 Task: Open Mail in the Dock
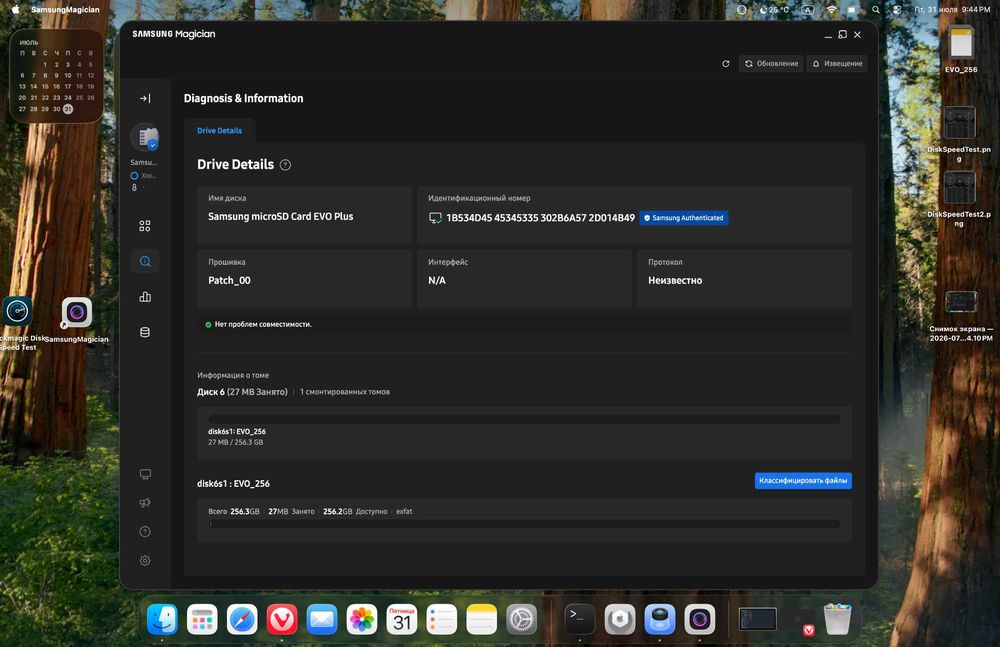point(322,619)
